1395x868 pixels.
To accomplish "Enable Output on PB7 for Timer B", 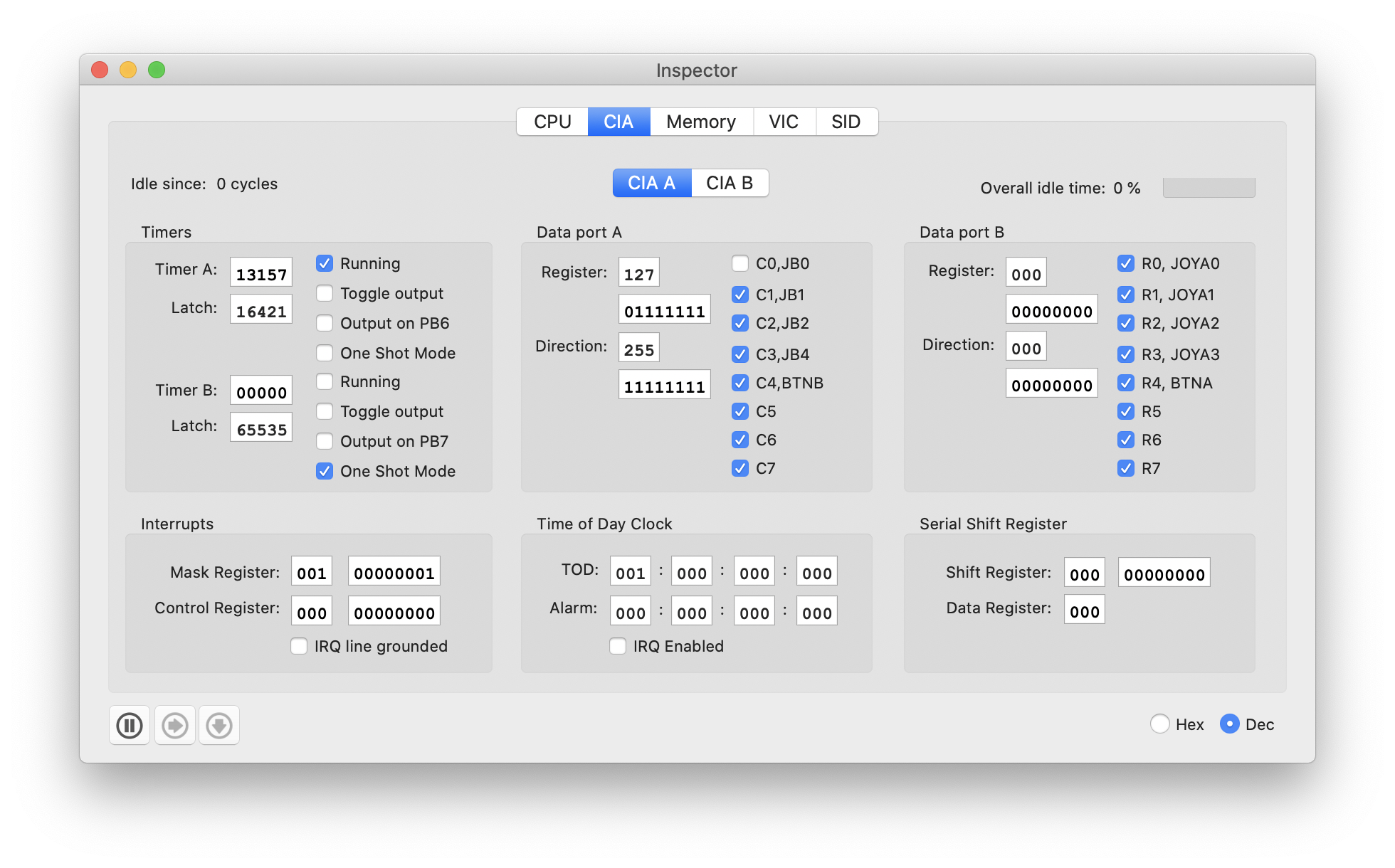I will click(x=325, y=441).
